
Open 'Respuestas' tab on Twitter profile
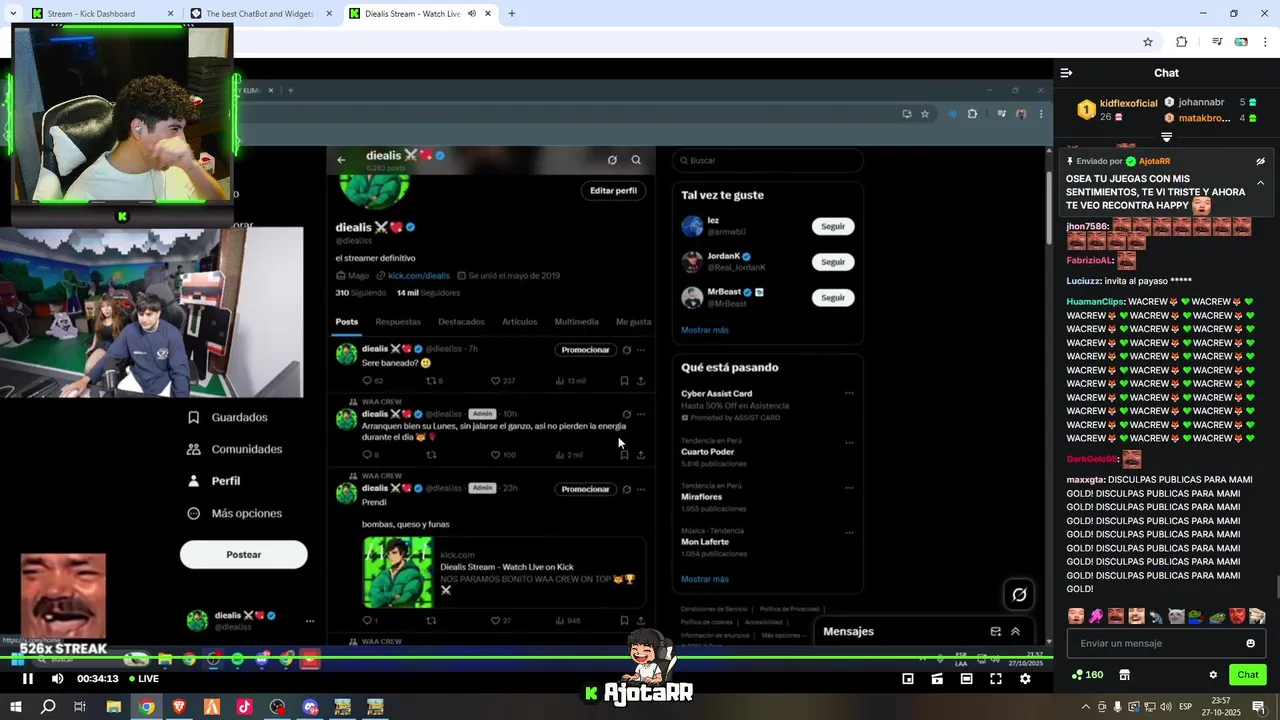tap(398, 322)
